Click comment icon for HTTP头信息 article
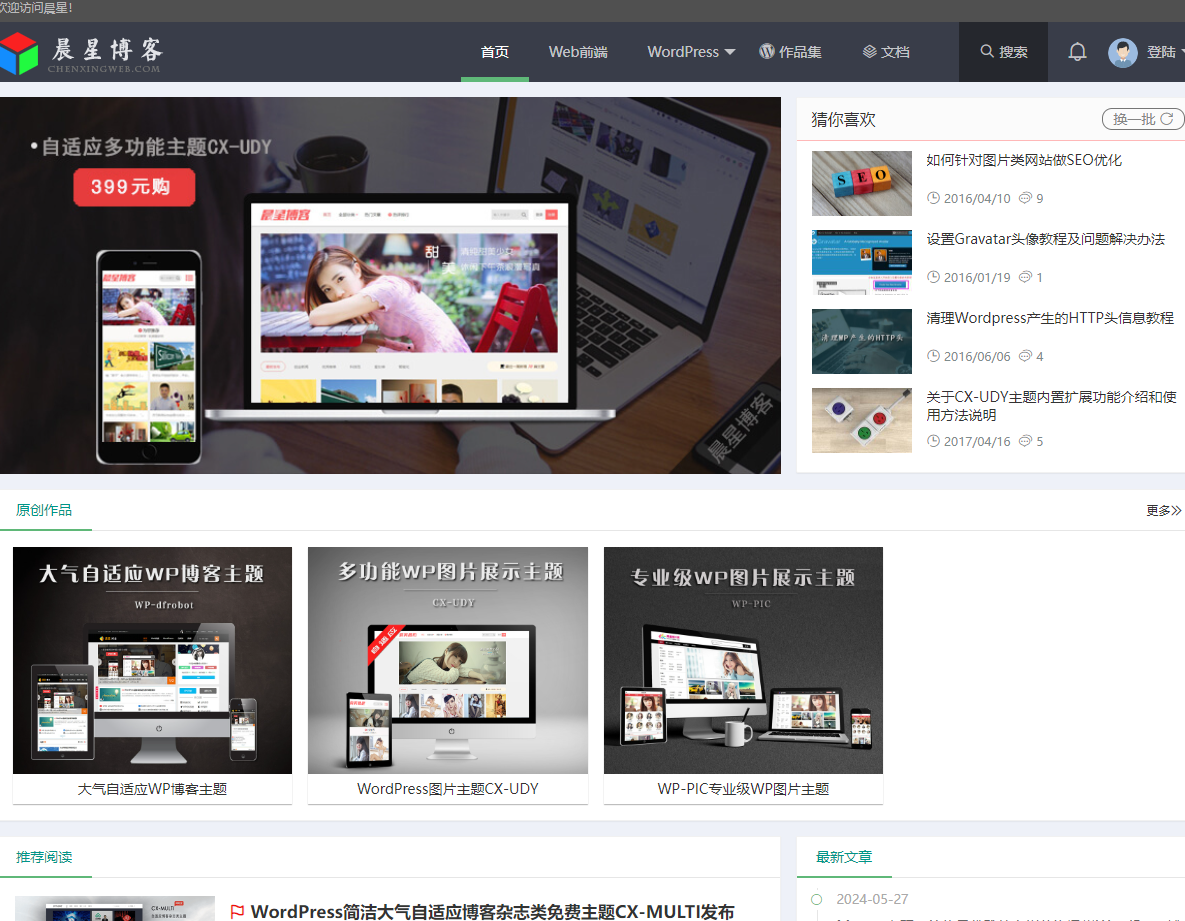Viewport: 1185px width, 921px height. (1025, 356)
